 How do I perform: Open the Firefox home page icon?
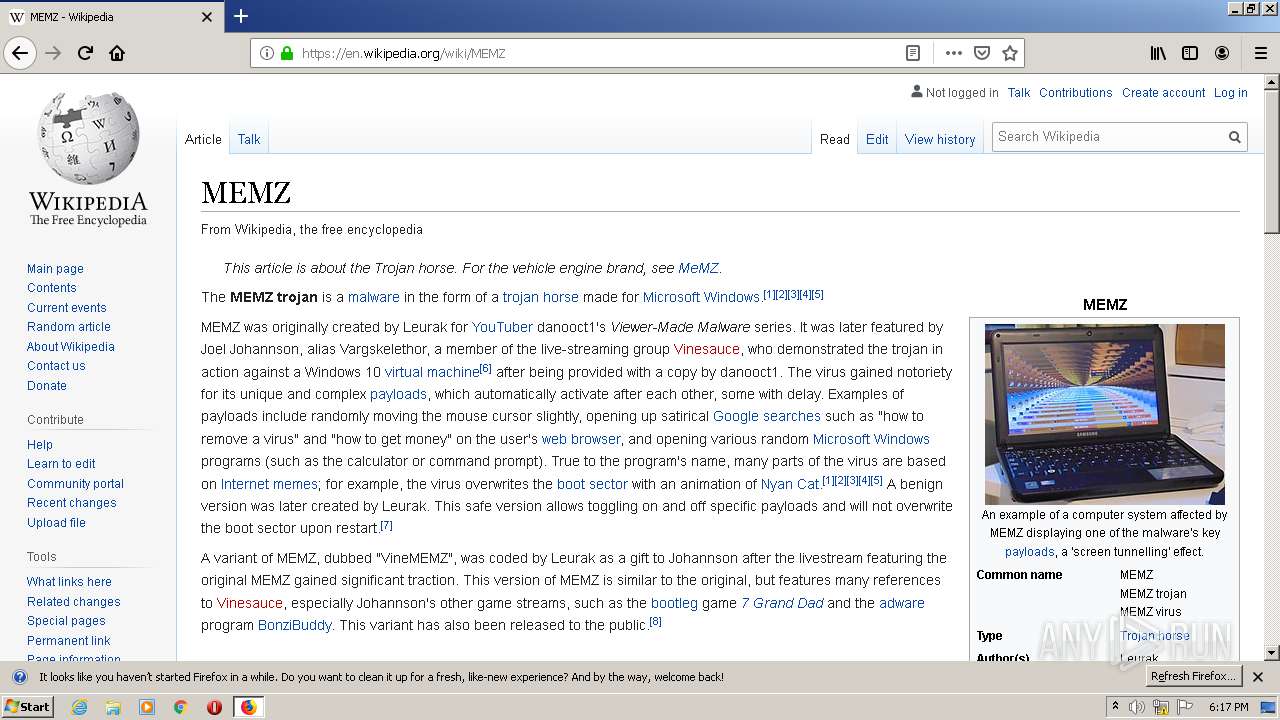[x=117, y=53]
